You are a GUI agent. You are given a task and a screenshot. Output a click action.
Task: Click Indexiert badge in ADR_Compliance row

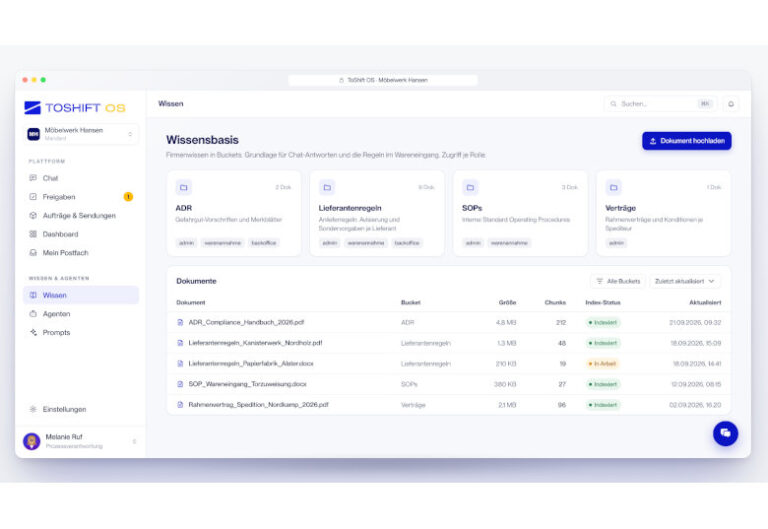603,322
